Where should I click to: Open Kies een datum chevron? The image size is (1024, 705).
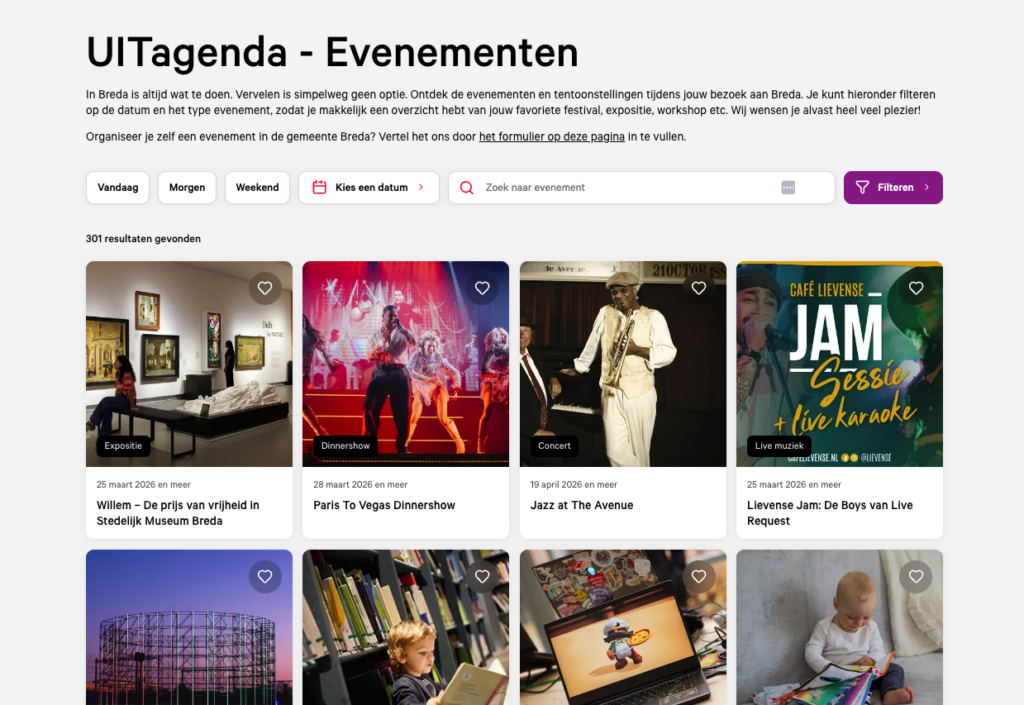click(x=421, y=187)
